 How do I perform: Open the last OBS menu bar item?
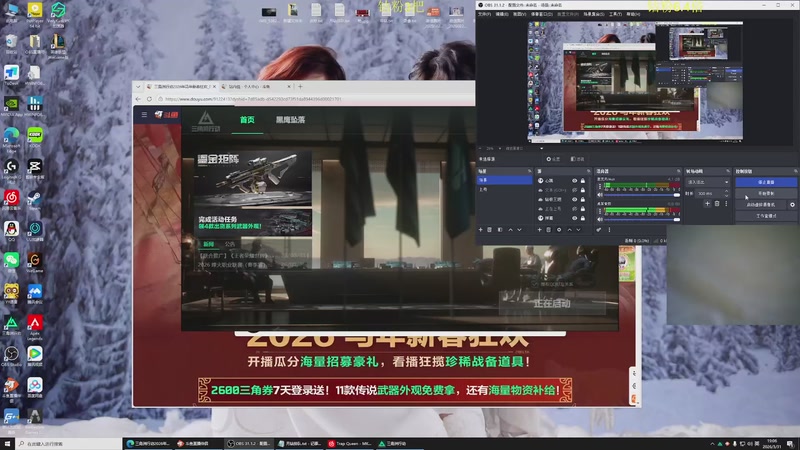tap(633, 14)
